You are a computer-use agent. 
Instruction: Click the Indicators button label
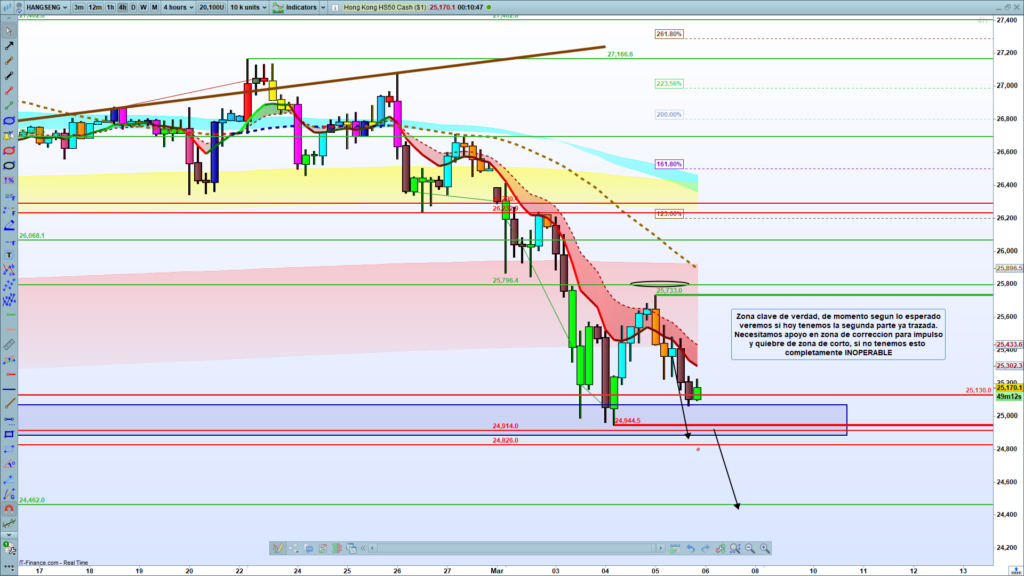(301, 7)
